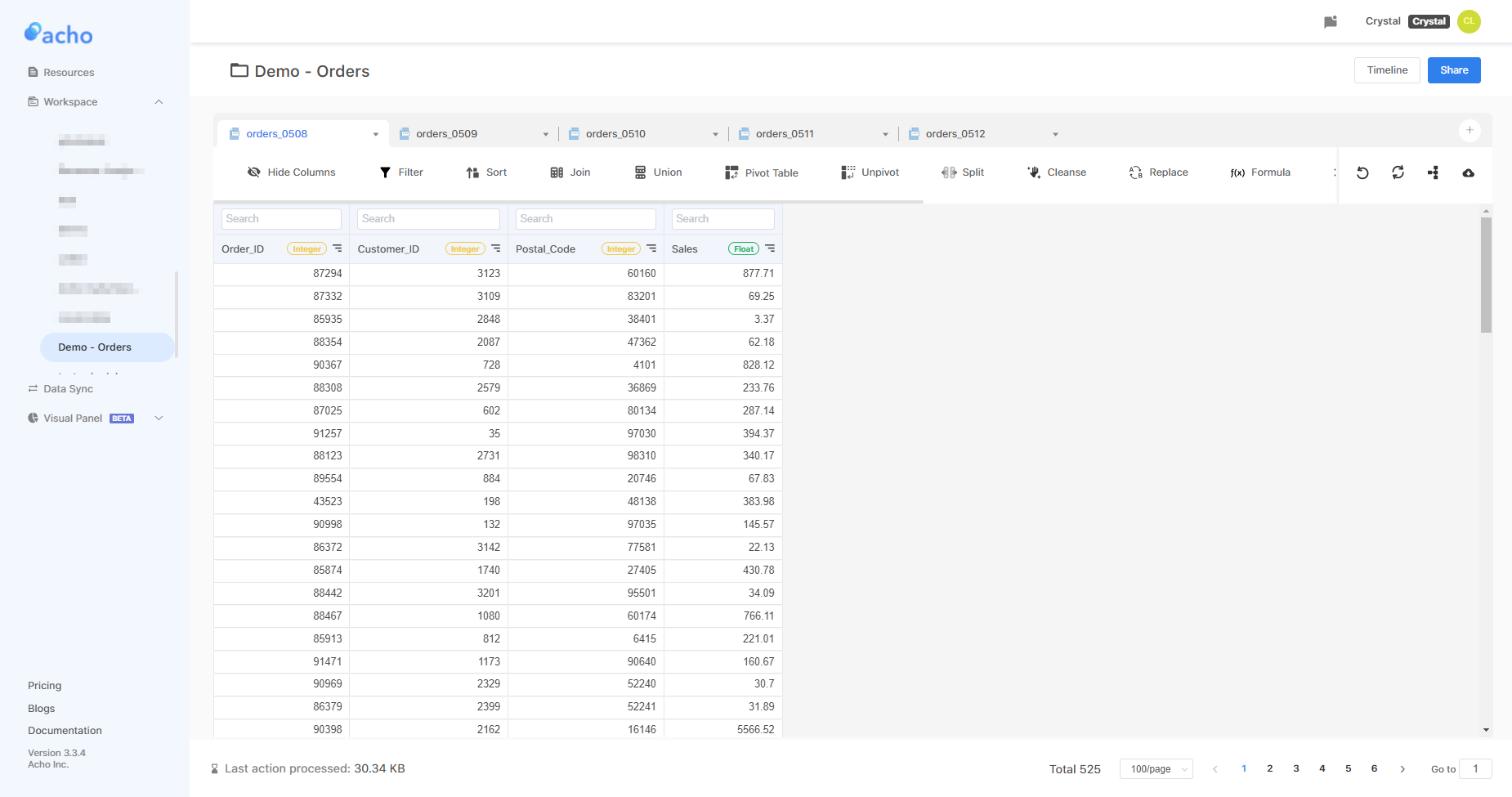Viewport: 1512px width, 797px height.
Task: Select the Hide Columns tool
Action: (290, 172)
